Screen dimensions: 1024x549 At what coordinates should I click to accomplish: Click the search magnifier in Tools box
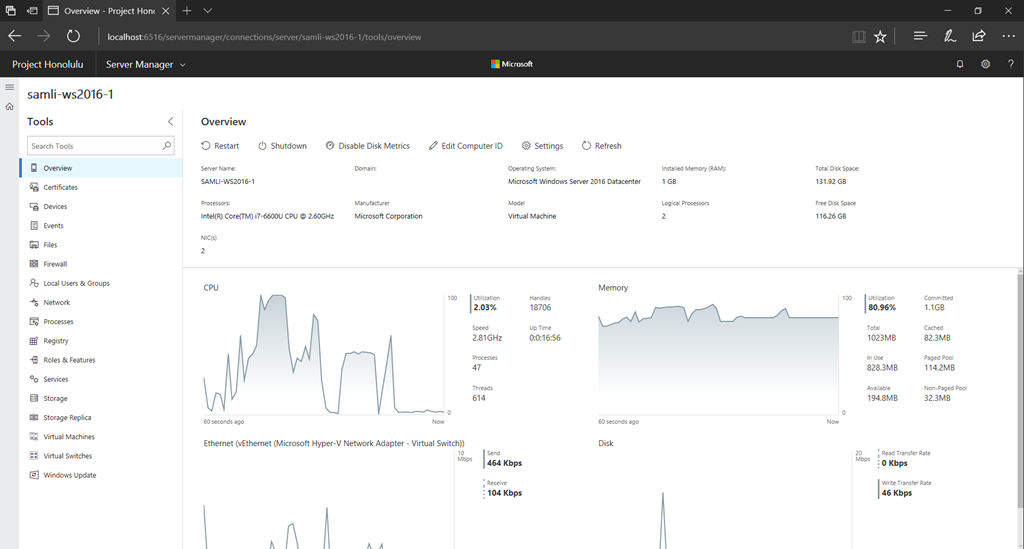click(166, 146)
